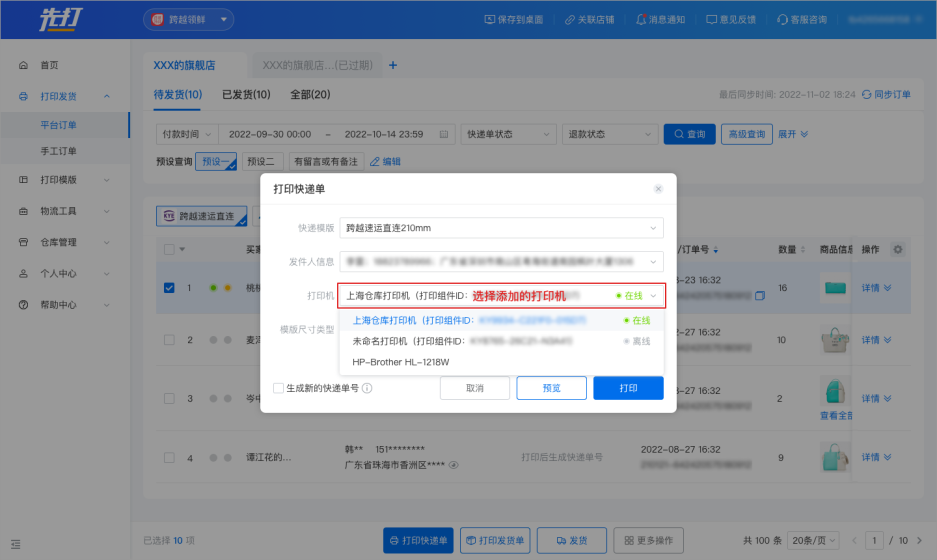Click the table column settings gear icon
937x560 pixels.
[x=897, y=249]
